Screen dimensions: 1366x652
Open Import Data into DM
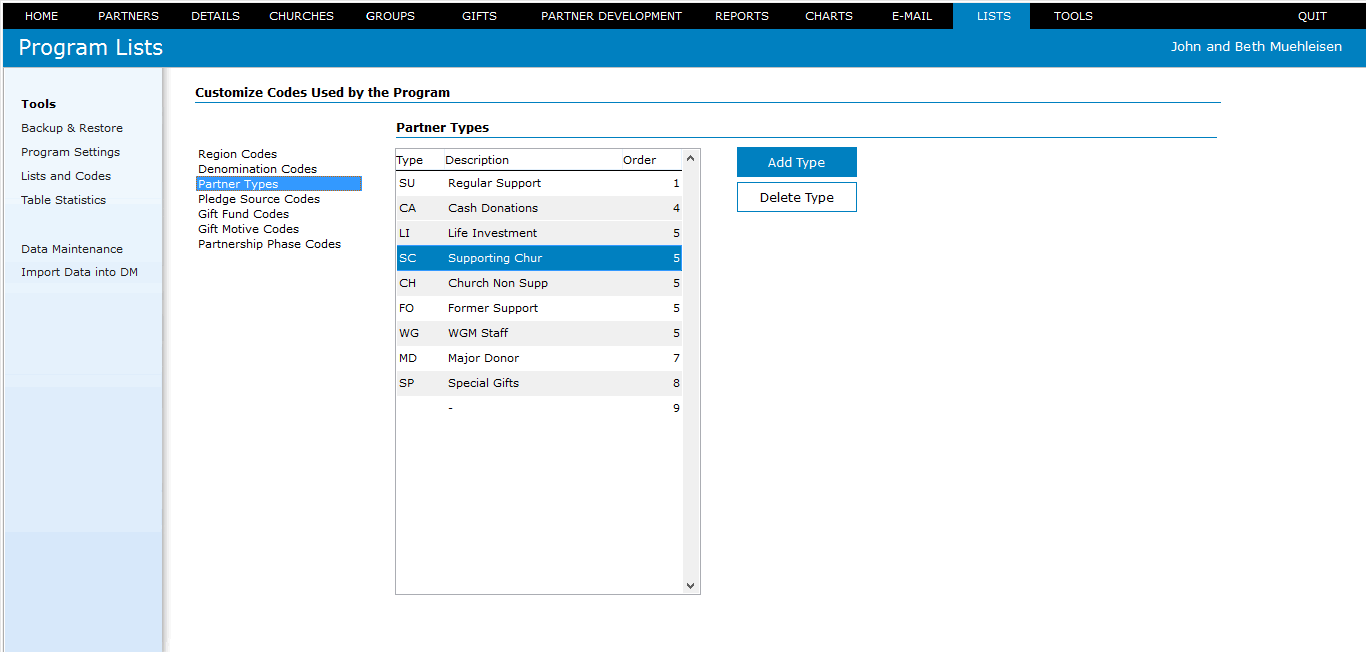point(79,272)
